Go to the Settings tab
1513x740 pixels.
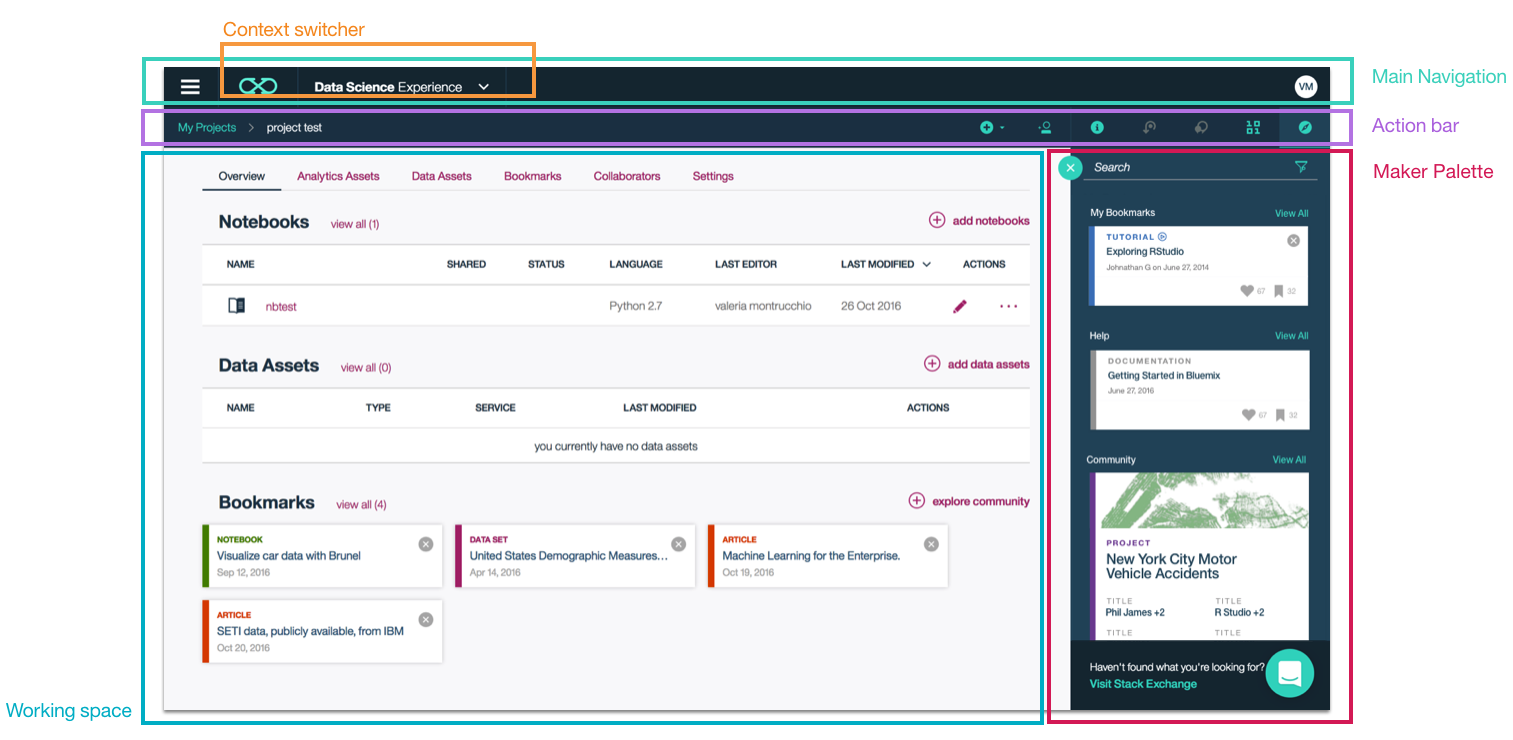pyautogui.click(x=713, y=176)
